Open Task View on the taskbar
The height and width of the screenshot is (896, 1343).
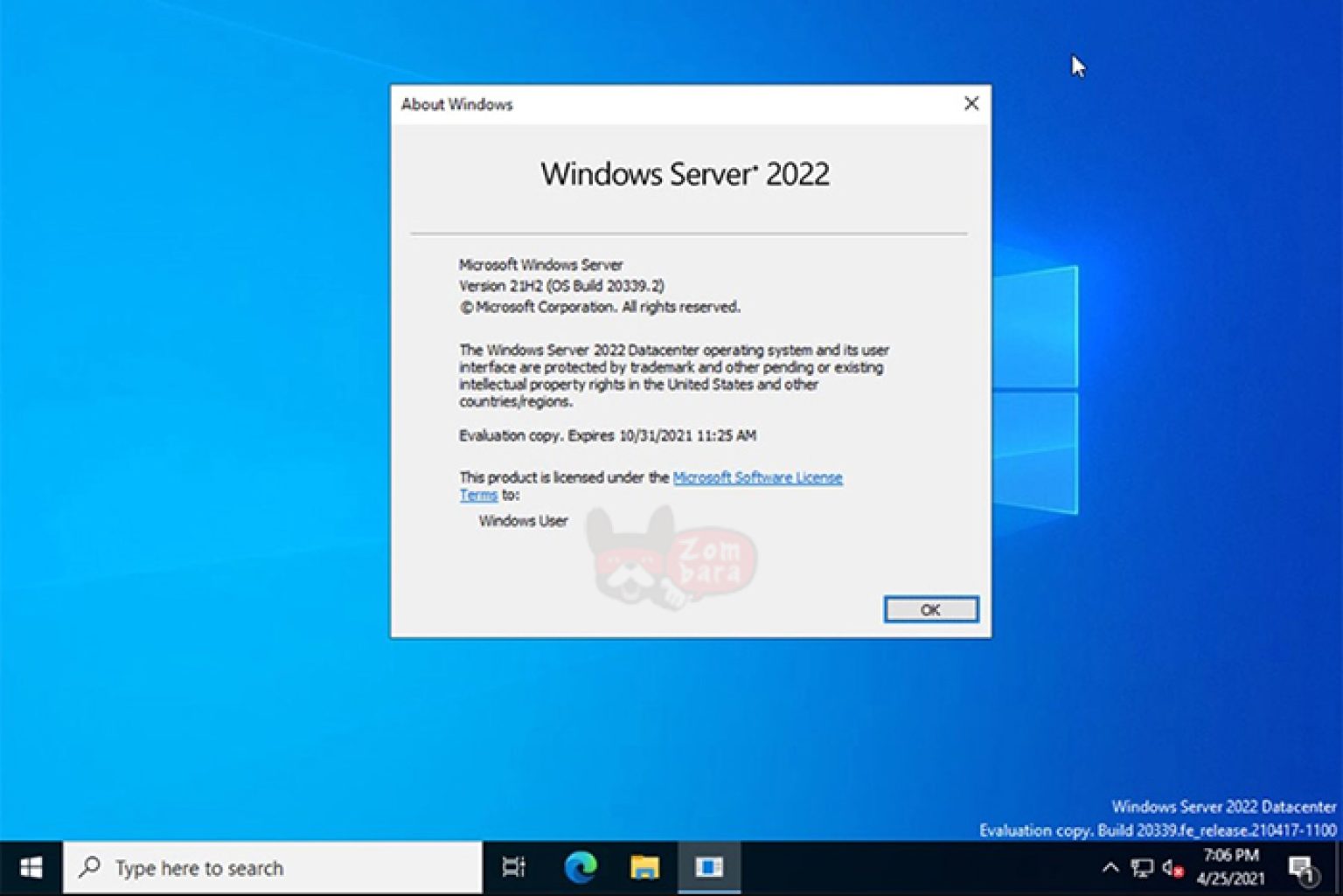(514, 867)
